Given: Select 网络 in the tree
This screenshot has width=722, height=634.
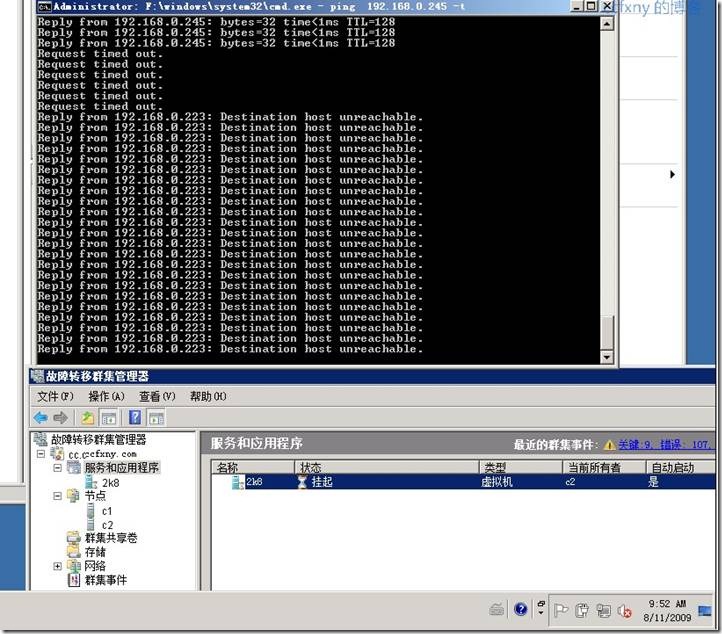Looking at the screenshot, I should [x=95, y=566].
